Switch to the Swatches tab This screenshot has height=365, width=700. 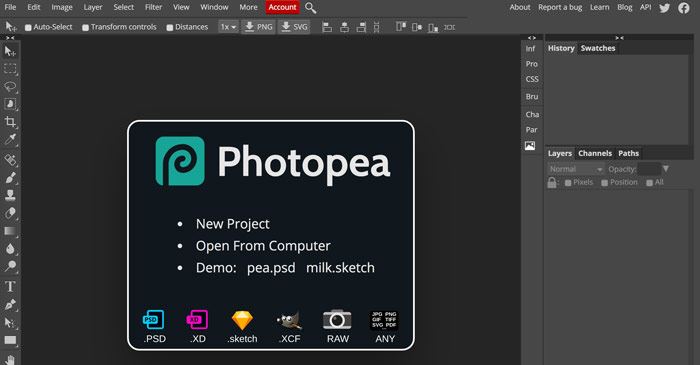click(x=598, y=48)
